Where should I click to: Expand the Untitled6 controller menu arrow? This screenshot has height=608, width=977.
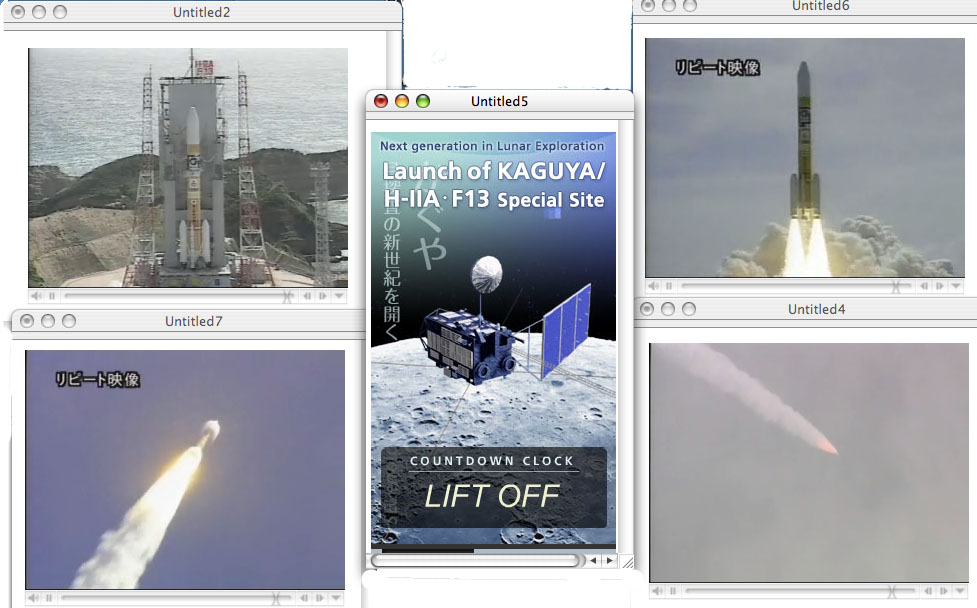point(955,286)
